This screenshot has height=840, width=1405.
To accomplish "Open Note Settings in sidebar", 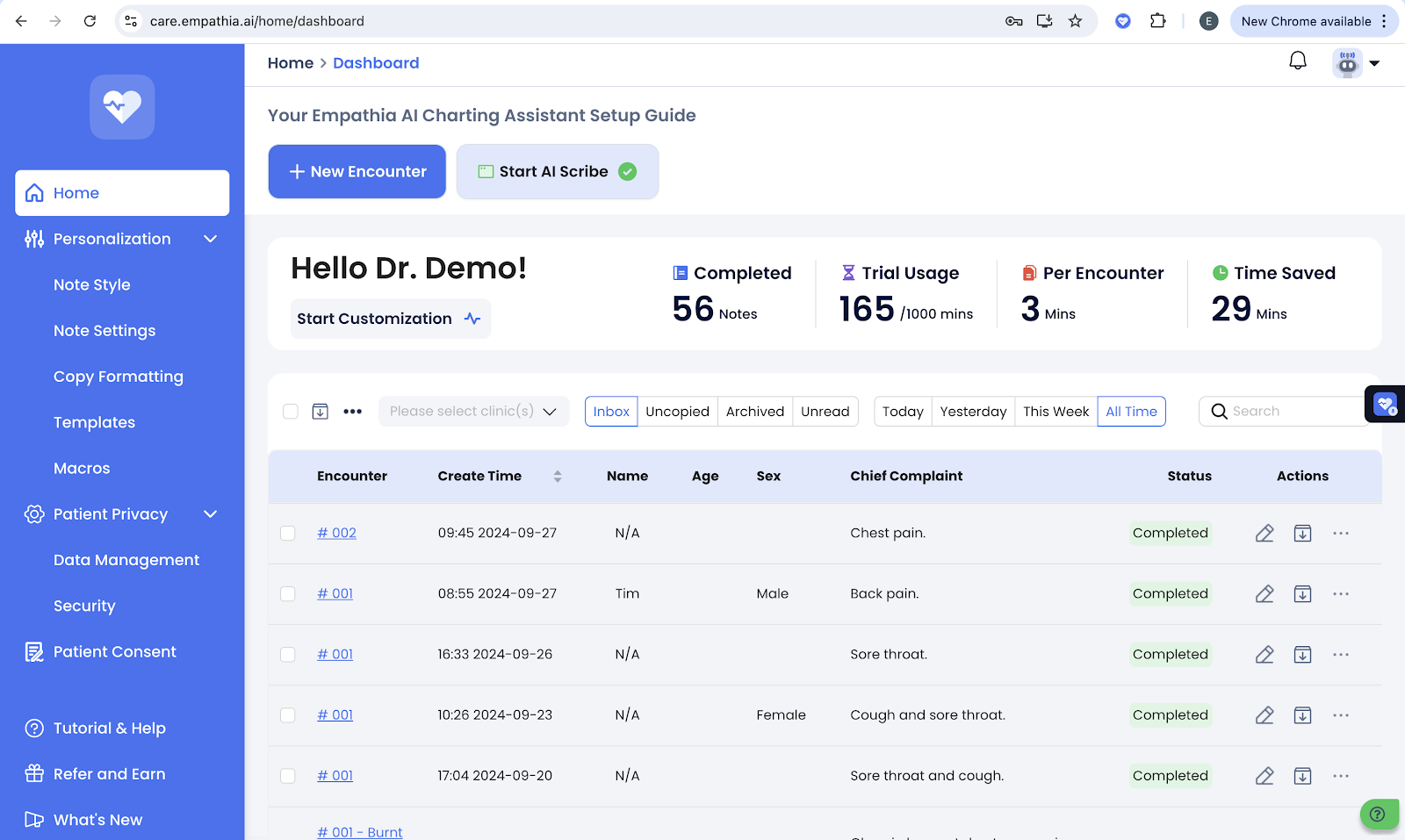I will pyautogui.click(x=104, y=331).
